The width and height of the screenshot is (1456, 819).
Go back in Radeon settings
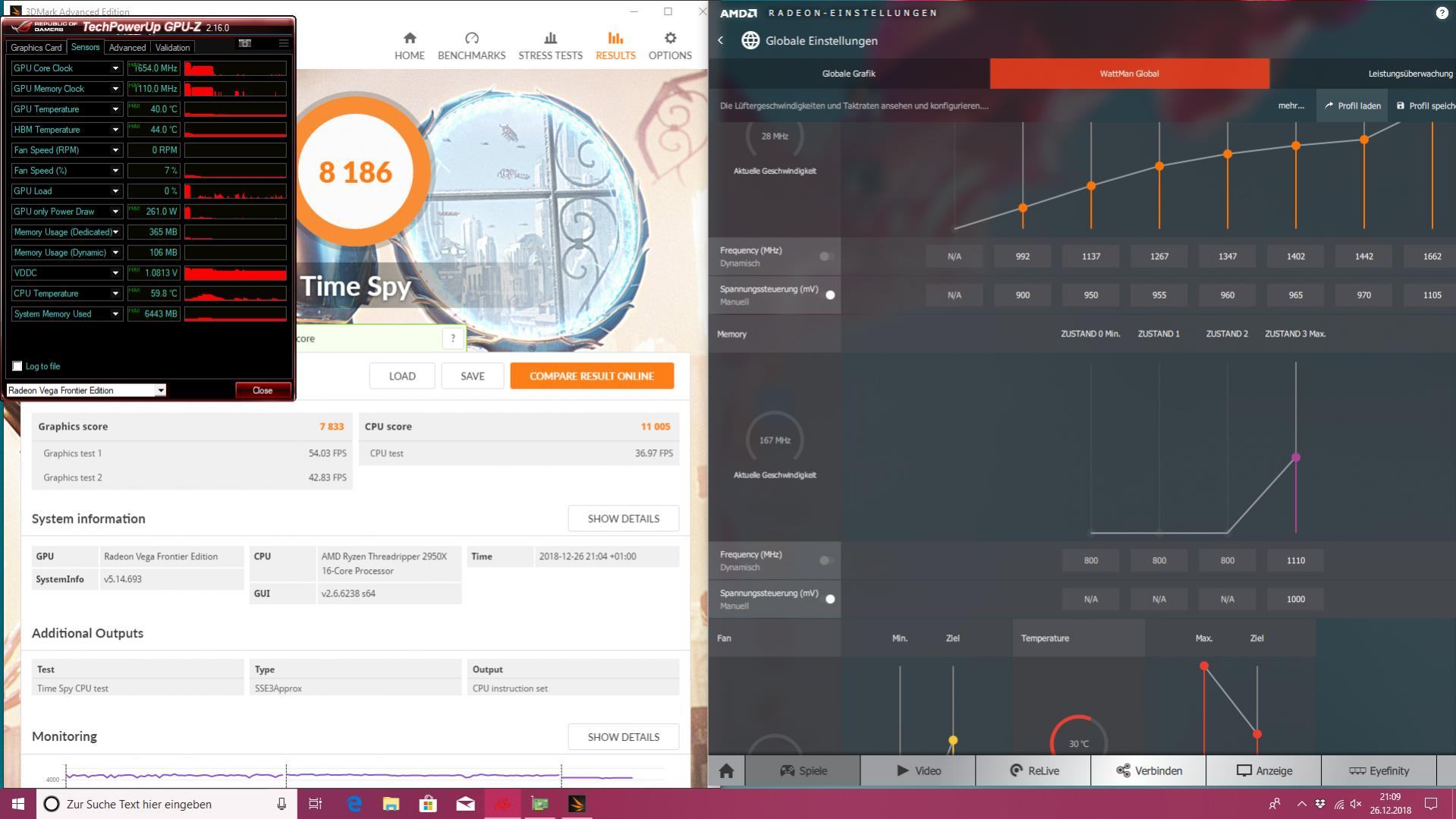[721, 40]
